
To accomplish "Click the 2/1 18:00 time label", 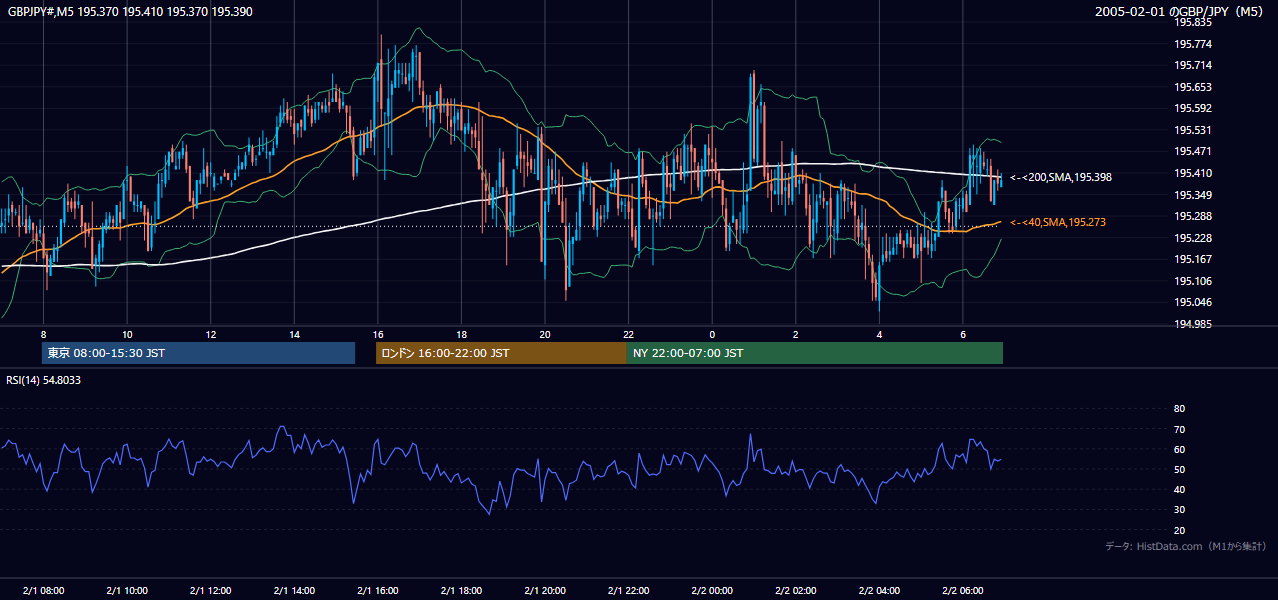I will [x=461, y=591].
